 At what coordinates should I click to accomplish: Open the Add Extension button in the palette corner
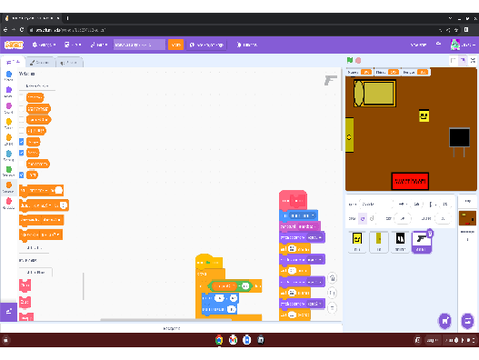tap(8, 312)
